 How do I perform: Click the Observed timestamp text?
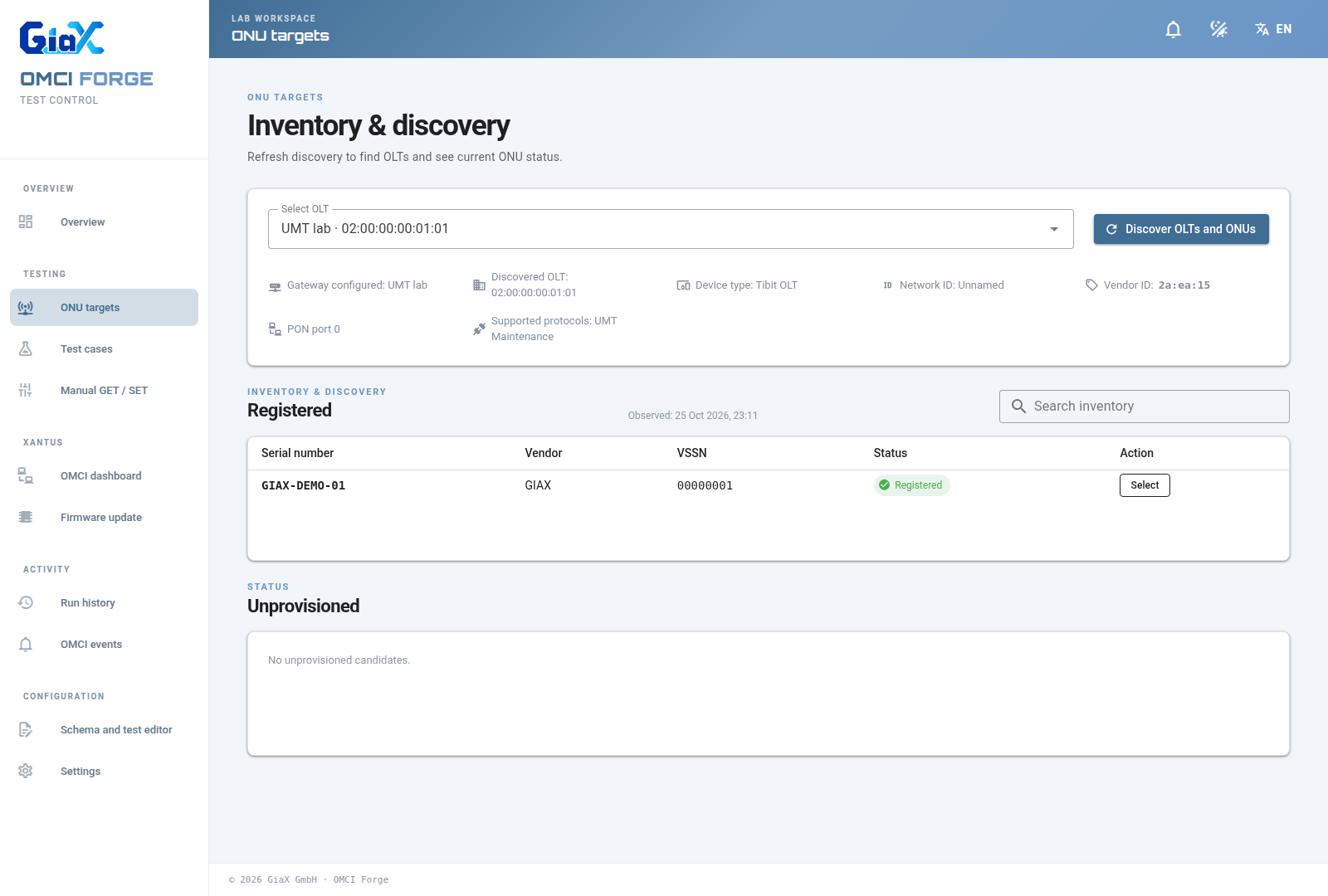coord(692,416)
